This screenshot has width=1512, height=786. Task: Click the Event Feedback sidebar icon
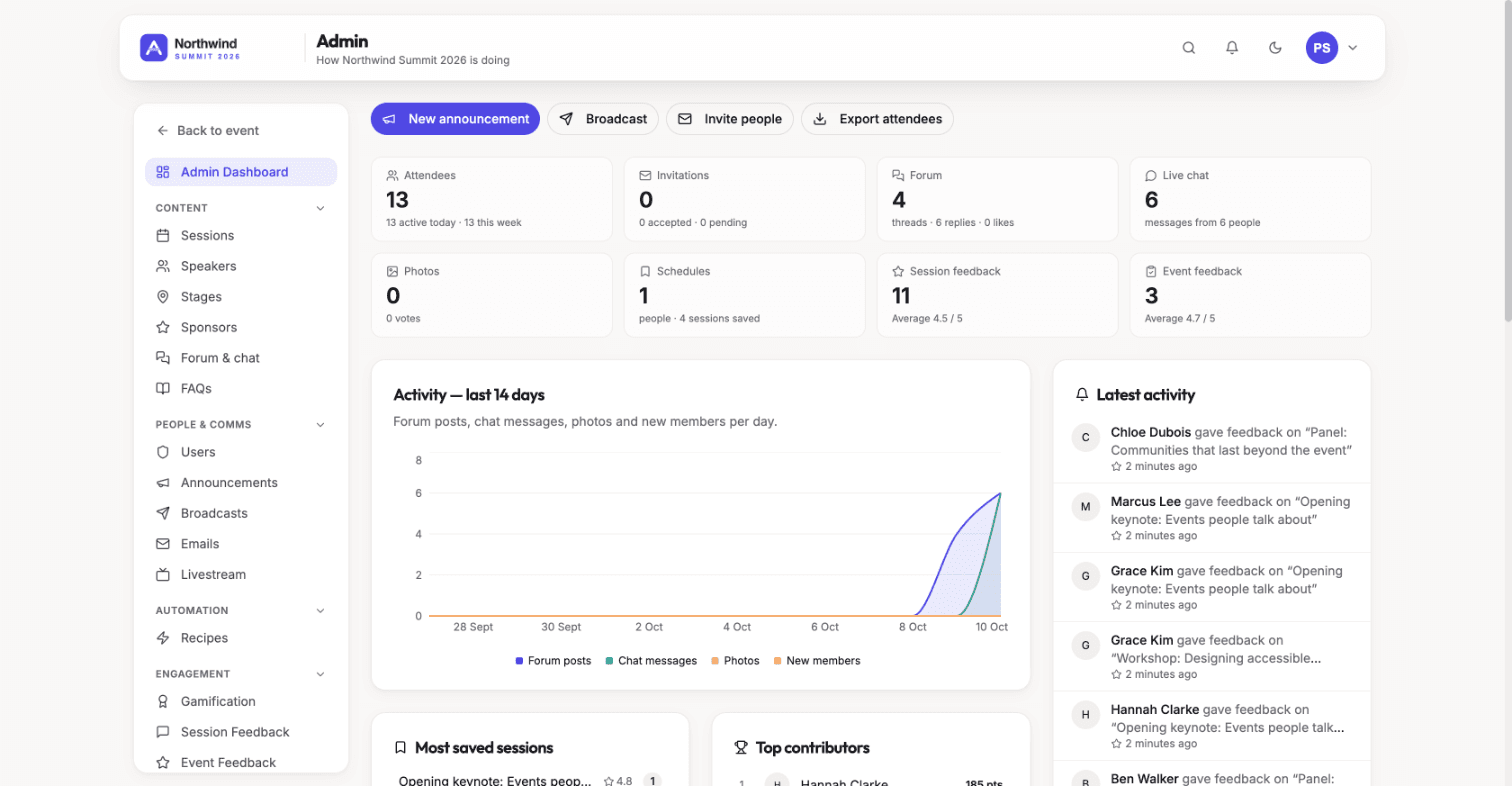tap(163, 763)
